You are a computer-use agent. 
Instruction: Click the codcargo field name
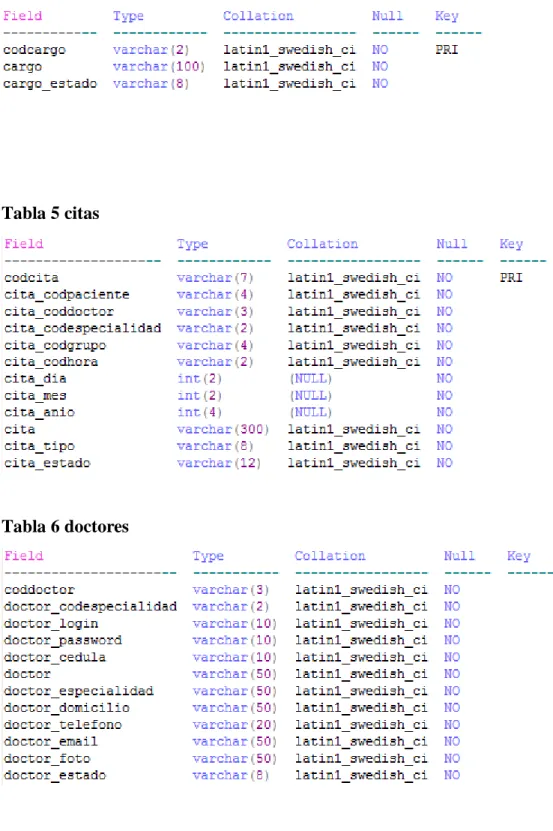[x=34, y=50]
